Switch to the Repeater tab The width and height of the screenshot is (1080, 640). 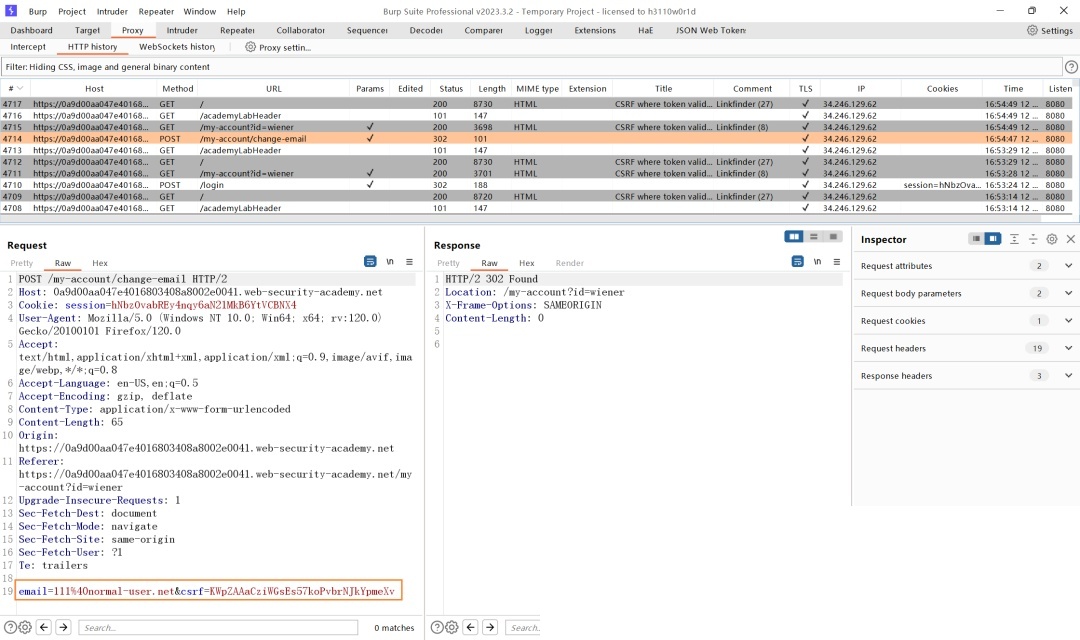pos(237,30)
